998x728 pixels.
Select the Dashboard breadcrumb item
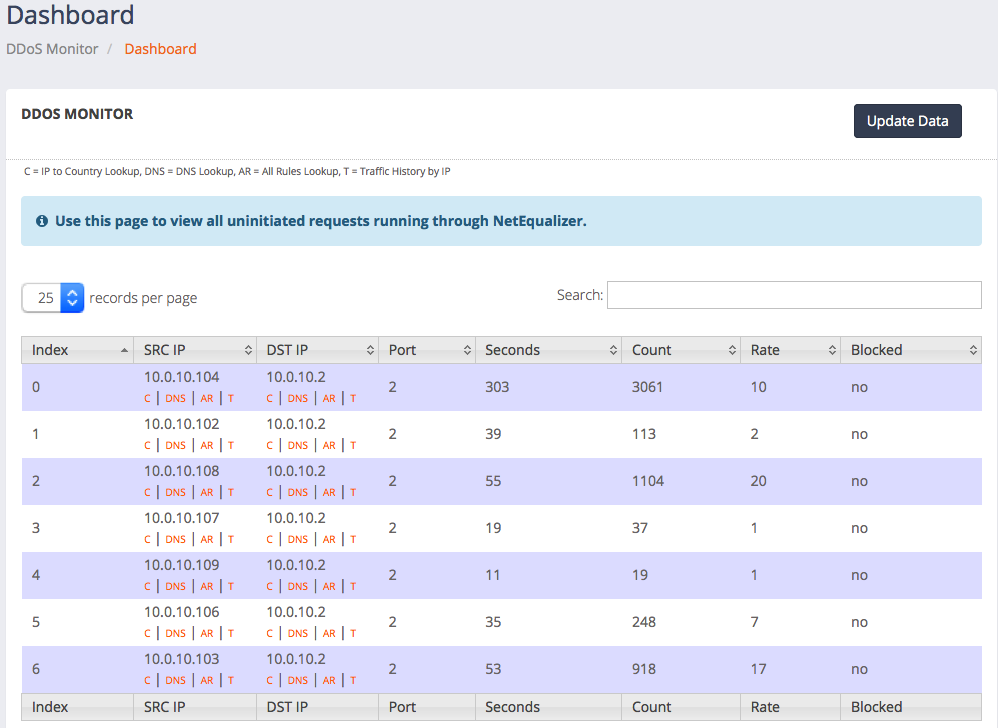[160, 49]
